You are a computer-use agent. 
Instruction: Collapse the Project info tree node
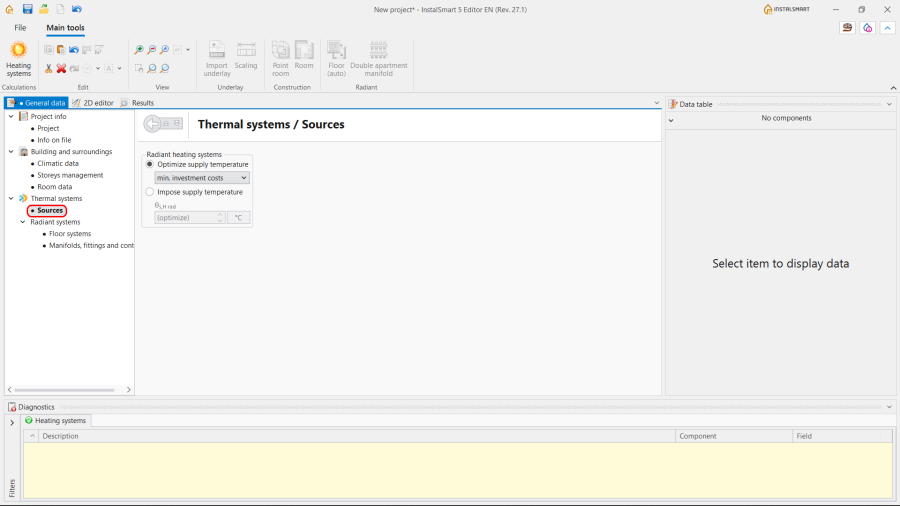point(11,116)
